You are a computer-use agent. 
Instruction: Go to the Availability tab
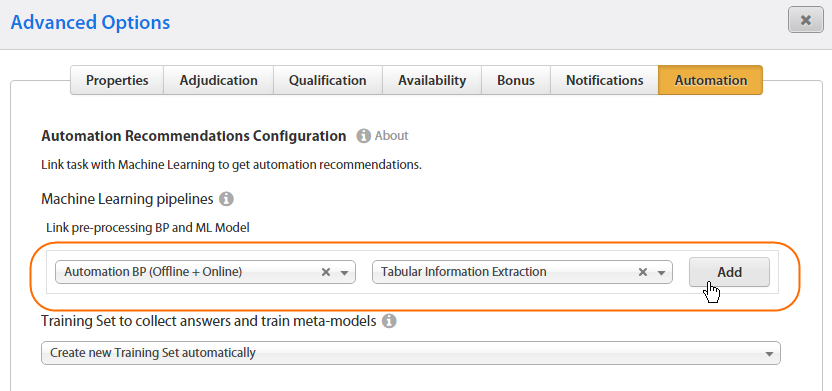(432, 81)
